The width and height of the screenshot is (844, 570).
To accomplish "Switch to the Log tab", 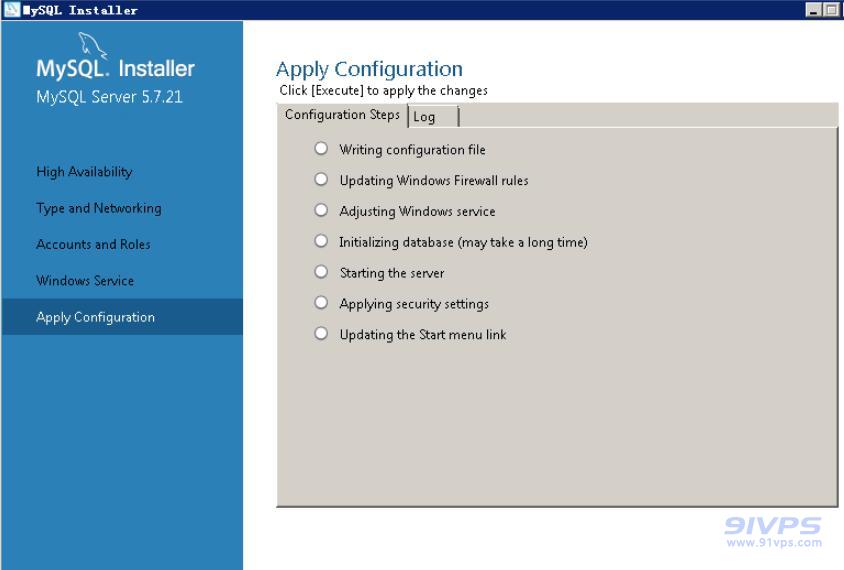I will click(433, 117).
